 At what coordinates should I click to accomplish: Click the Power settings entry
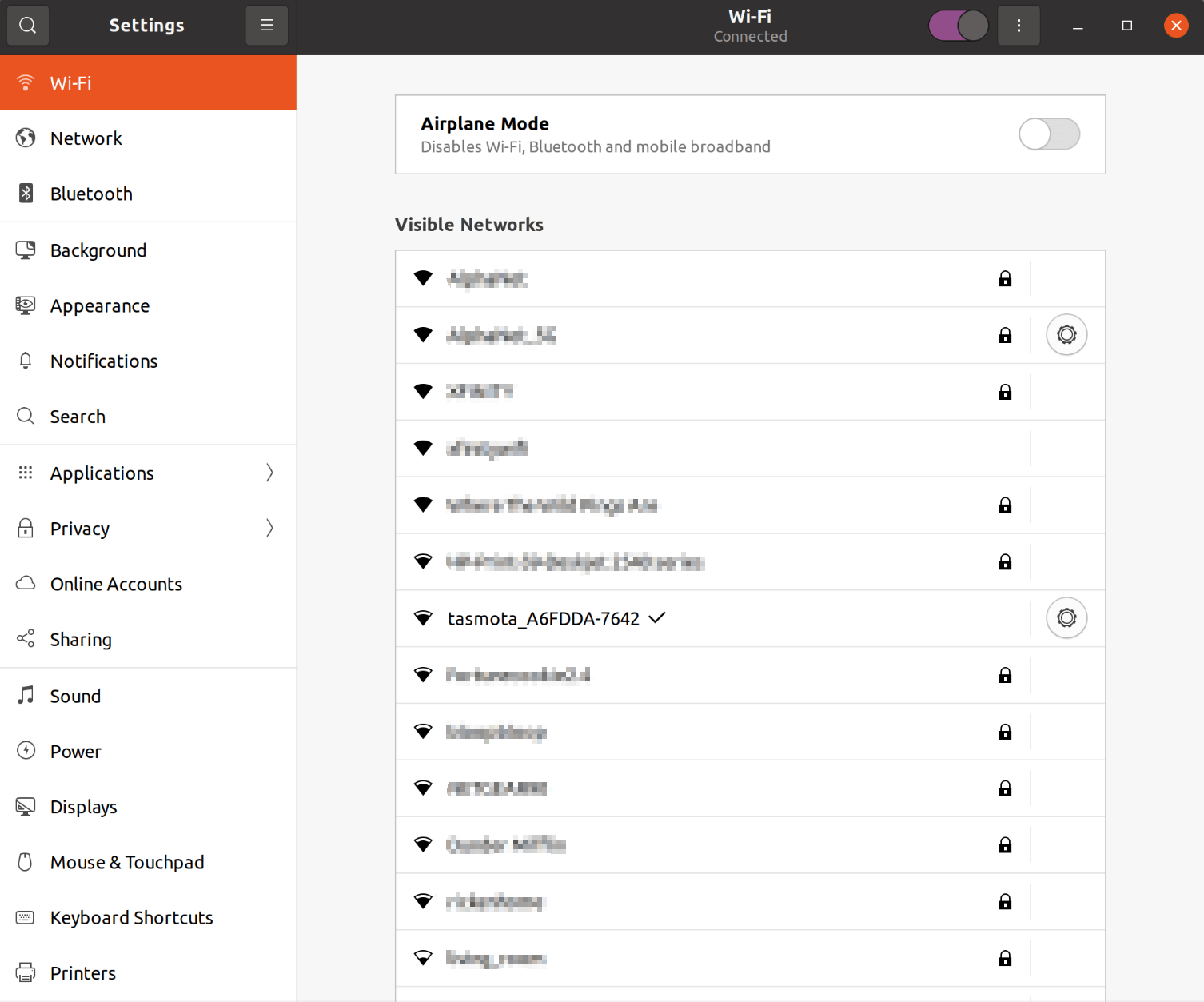click(x=76, y=752)
